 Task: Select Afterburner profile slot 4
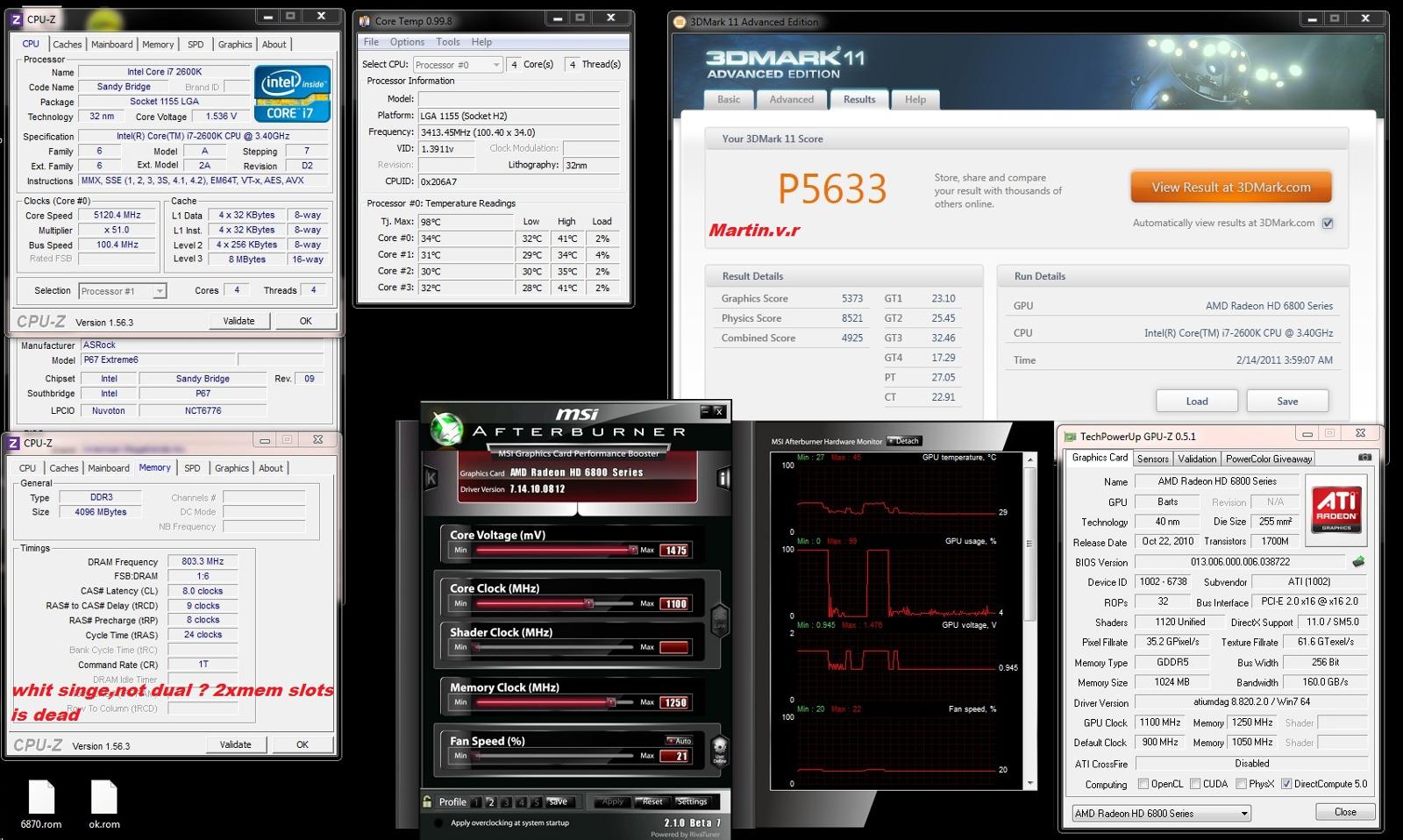[x=521, y=801]
